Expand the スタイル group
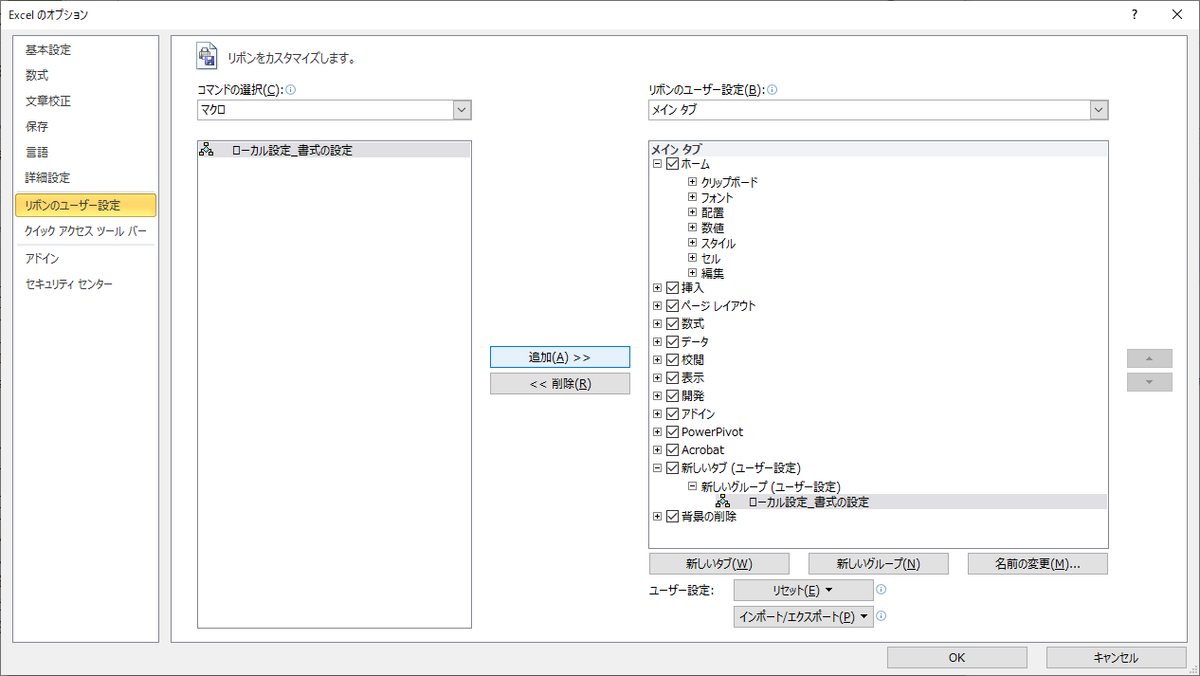This screenshot has width=1200, height=676. click(692, 243)
